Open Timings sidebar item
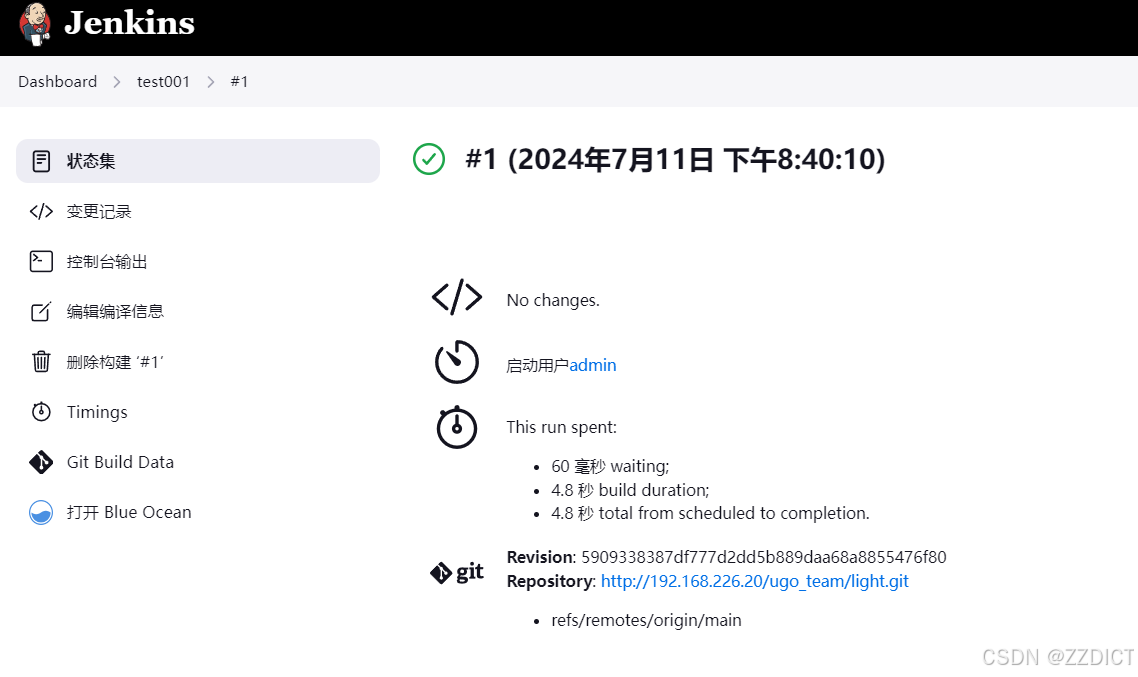The height and width of the screenshot is (677, 1138). 197,411
